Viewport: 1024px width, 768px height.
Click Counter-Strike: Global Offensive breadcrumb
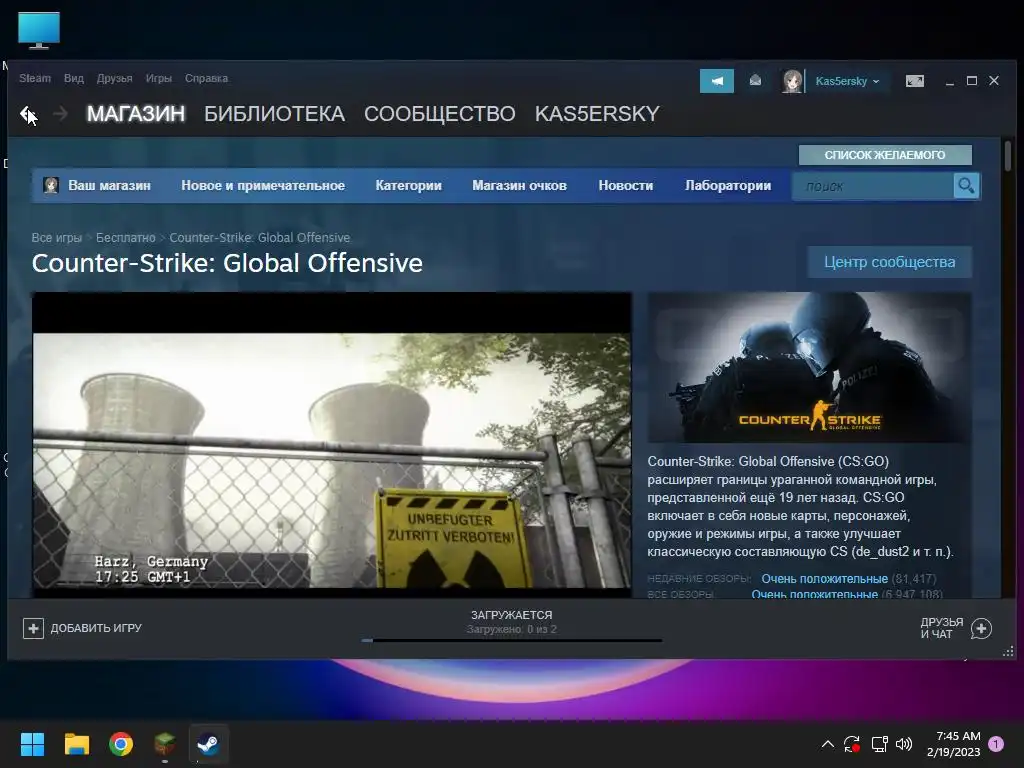[x=259, y=238]
